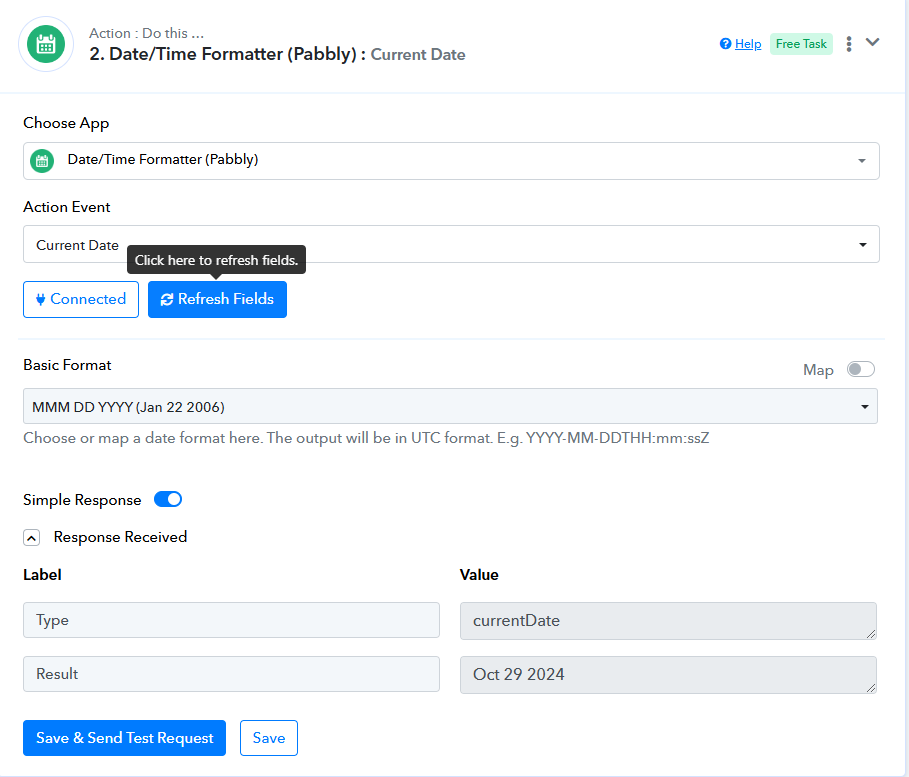Click the currentDate value field
Viewport: 909px width, 777px height.
668,620
